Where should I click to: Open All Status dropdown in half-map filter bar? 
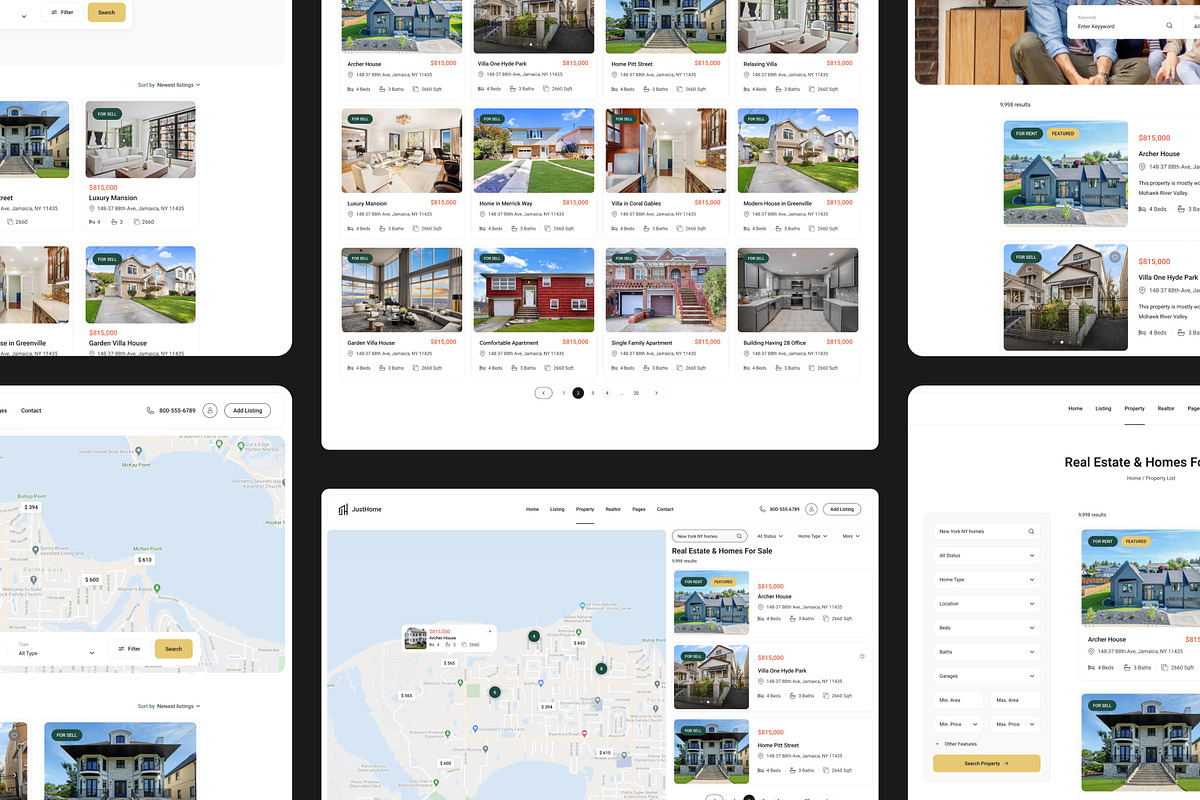pos(770,536)
